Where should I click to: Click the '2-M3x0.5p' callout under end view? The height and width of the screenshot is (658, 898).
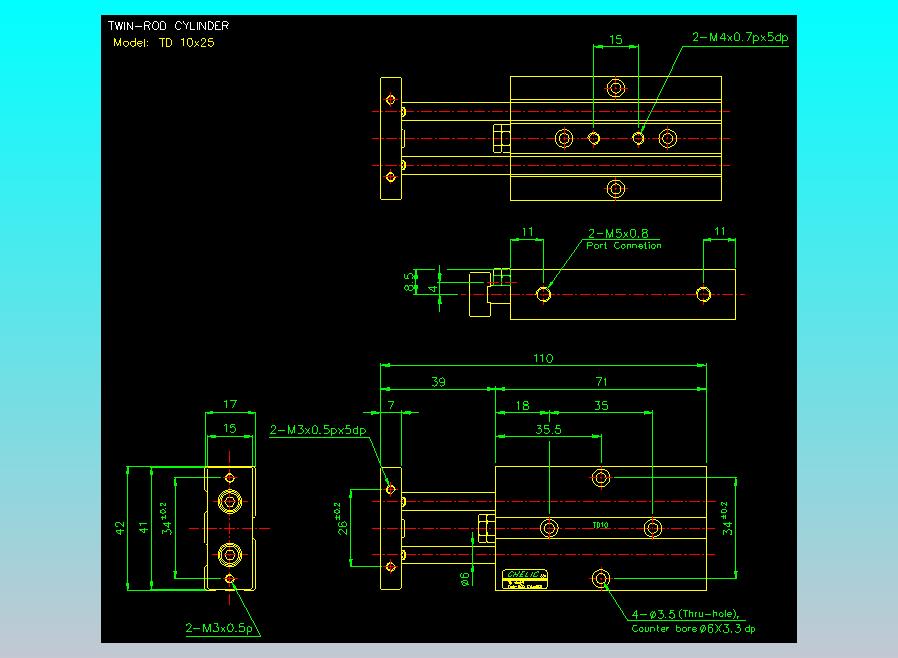pos(219,628)
